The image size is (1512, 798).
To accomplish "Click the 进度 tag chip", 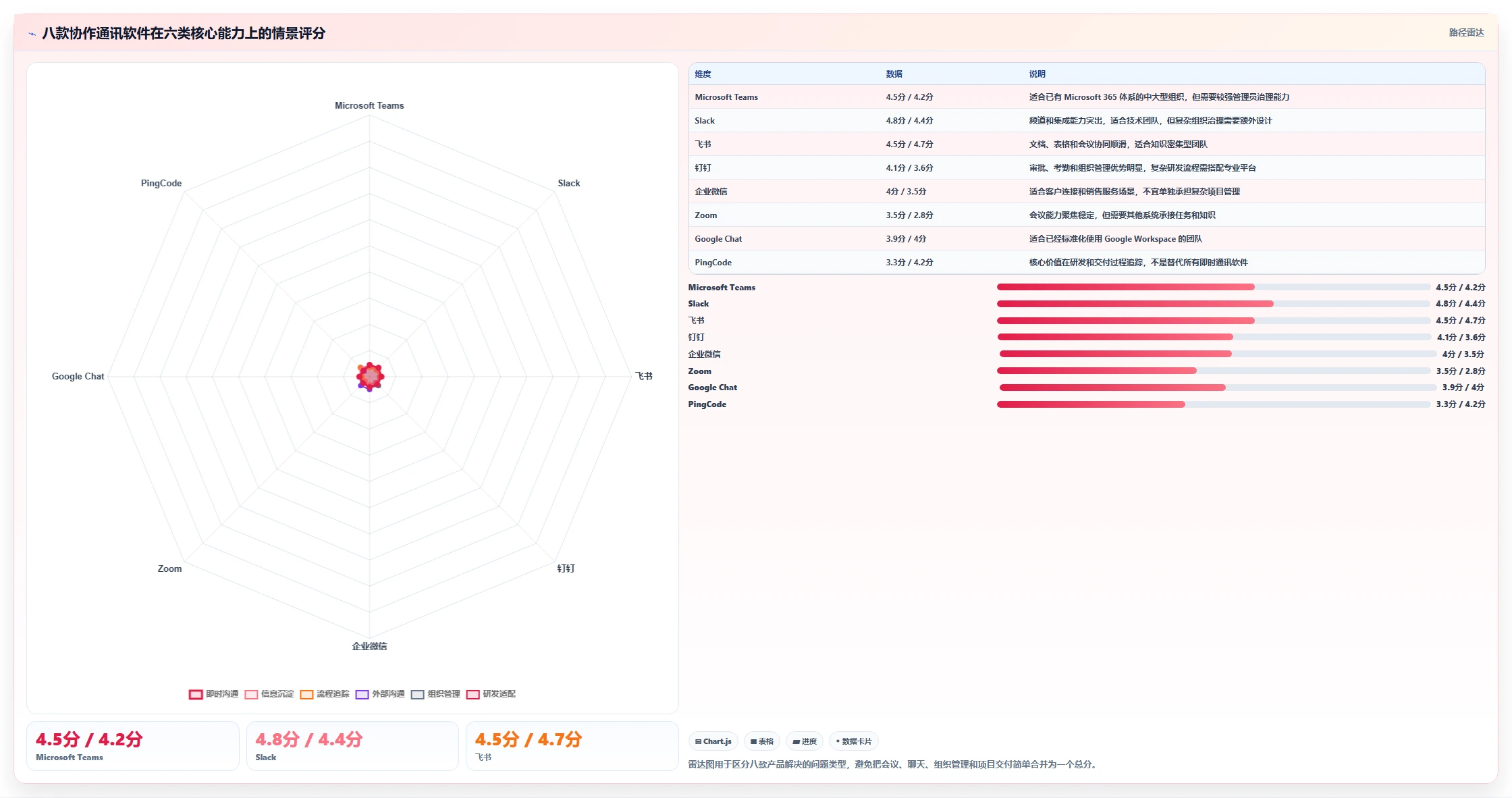I will click(805, 741).
